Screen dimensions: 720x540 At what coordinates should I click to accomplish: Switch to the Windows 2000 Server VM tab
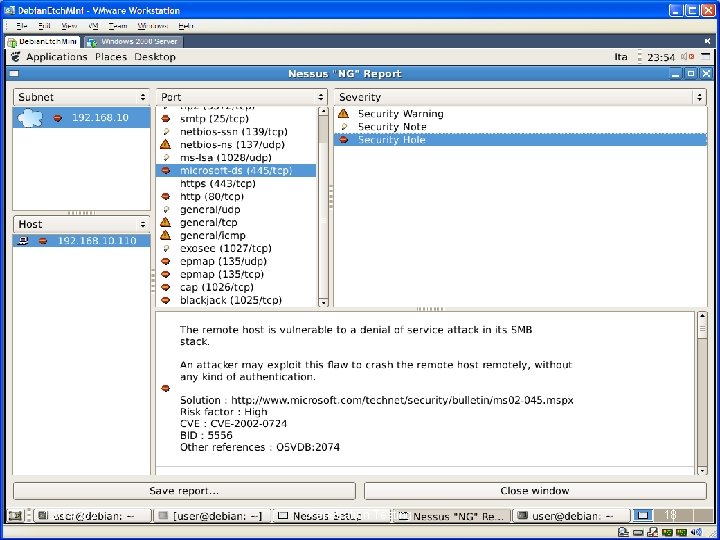click(x=134, y=42)
